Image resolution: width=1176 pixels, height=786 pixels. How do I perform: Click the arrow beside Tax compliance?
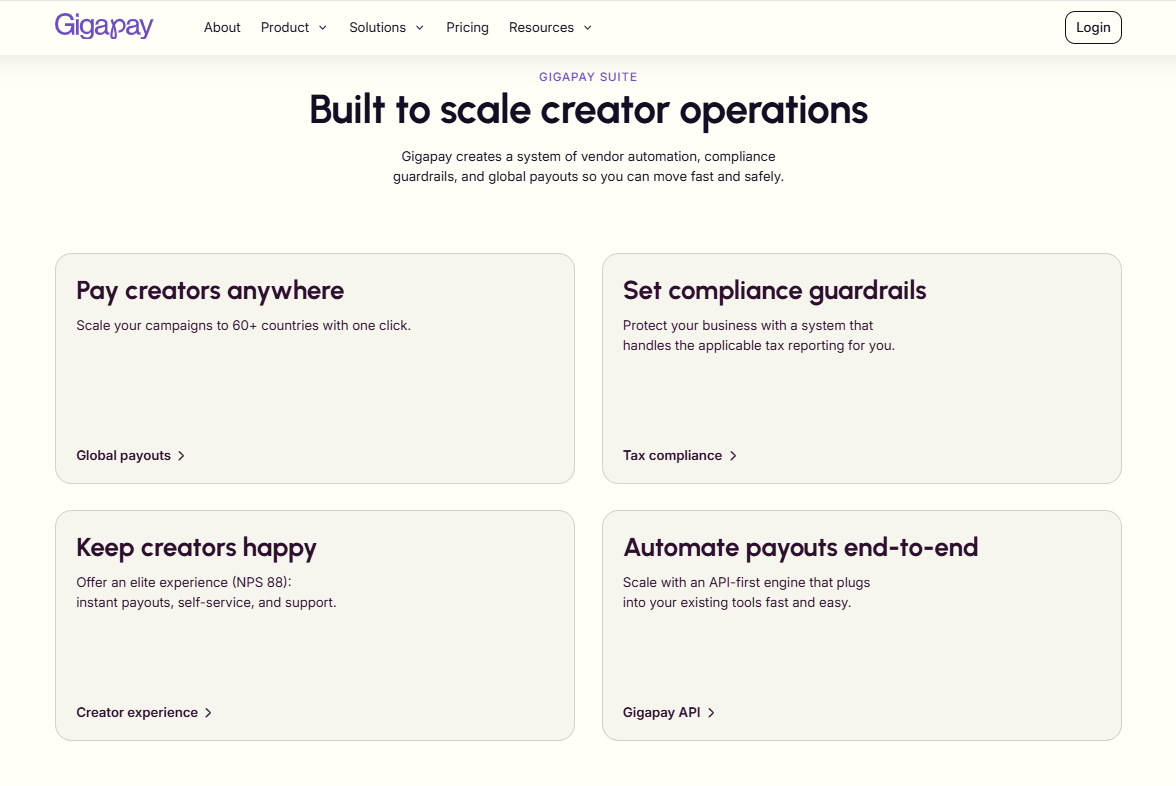tap(733, 456)
